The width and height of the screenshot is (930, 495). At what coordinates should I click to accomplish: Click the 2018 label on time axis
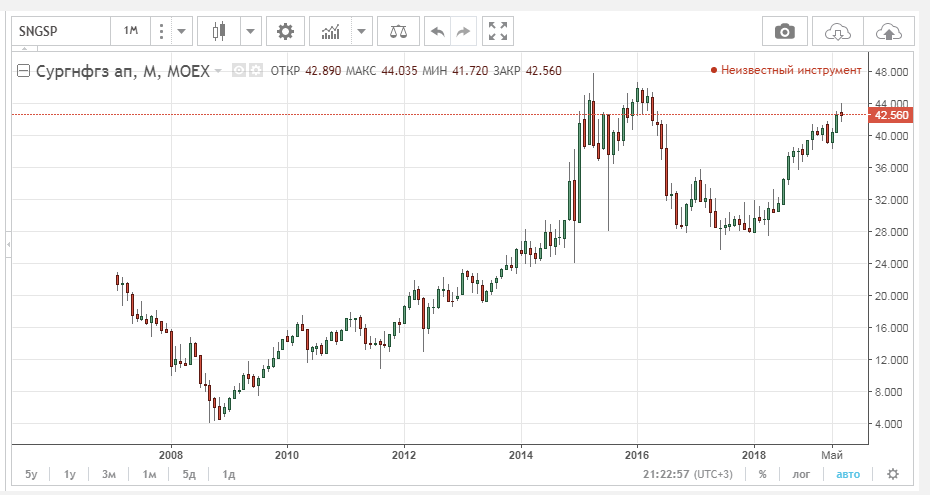754,455
